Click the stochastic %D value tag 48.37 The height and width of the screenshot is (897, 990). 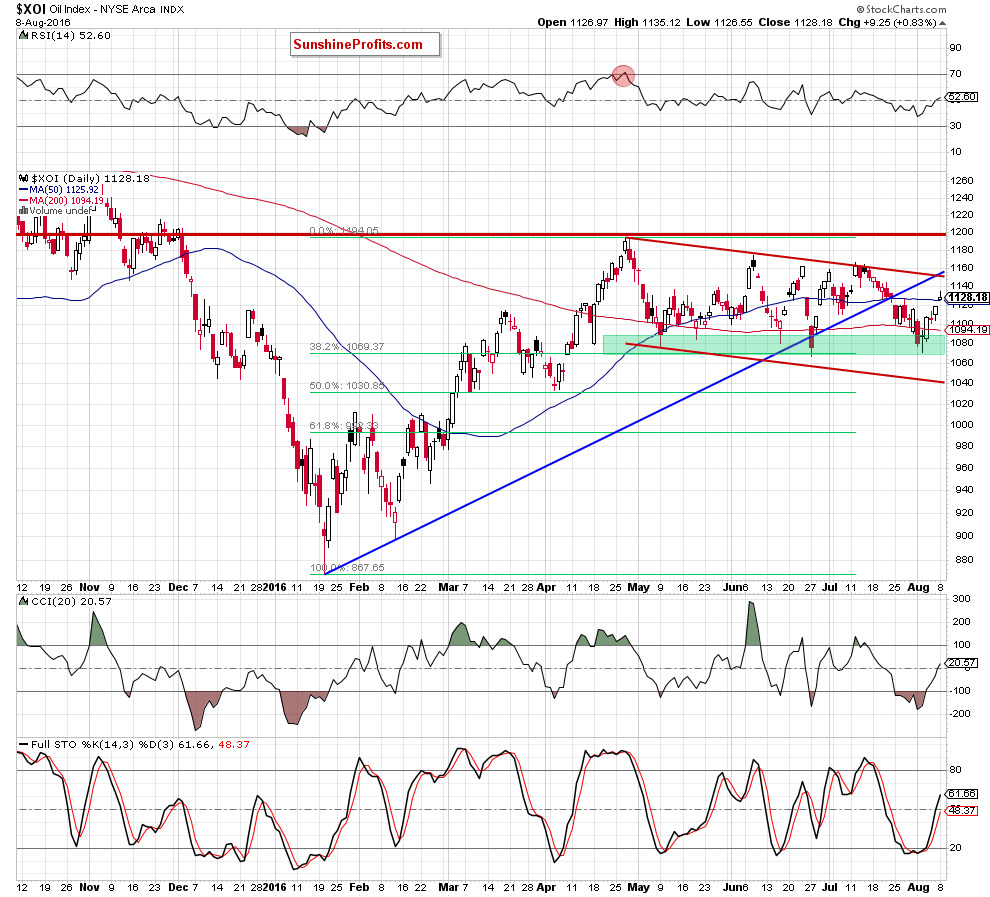click(962, 811)
